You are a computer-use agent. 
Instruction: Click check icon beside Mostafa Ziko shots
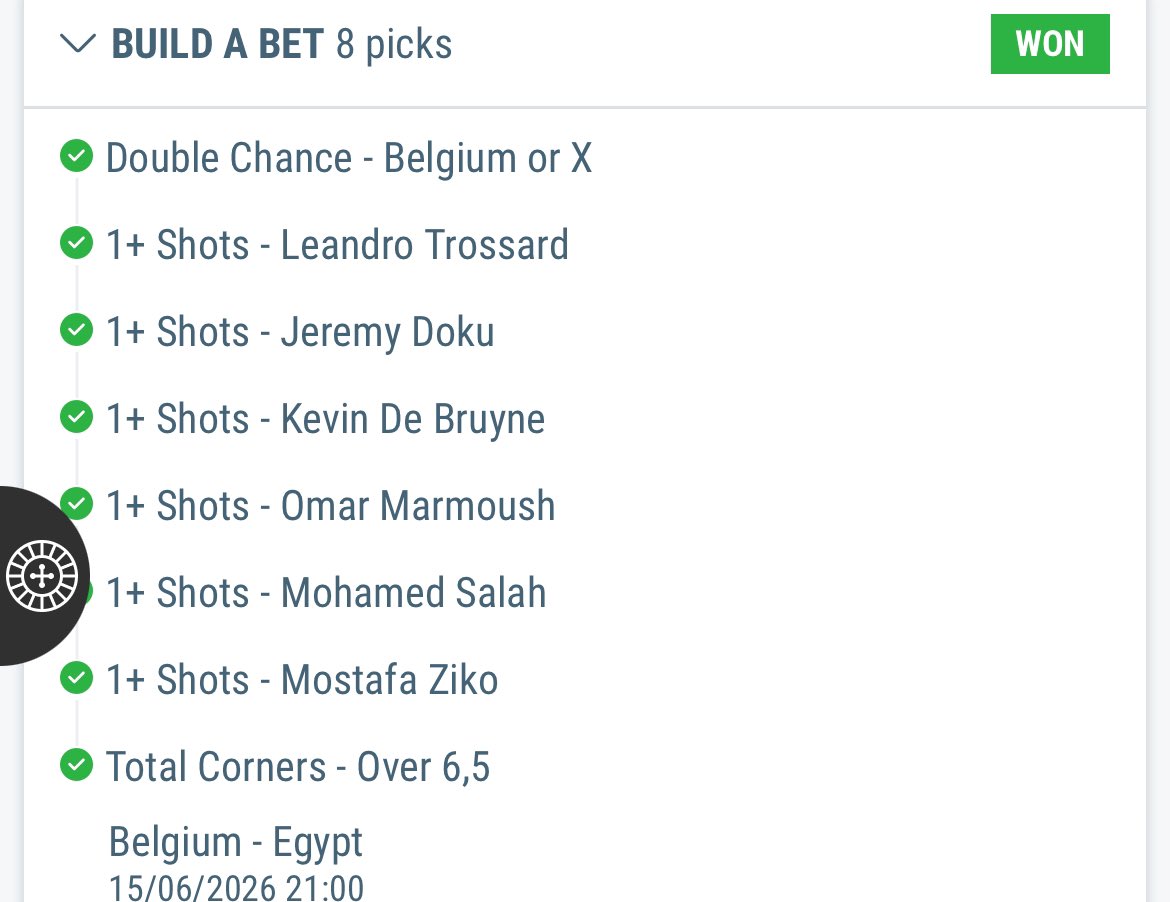[76, 677]
